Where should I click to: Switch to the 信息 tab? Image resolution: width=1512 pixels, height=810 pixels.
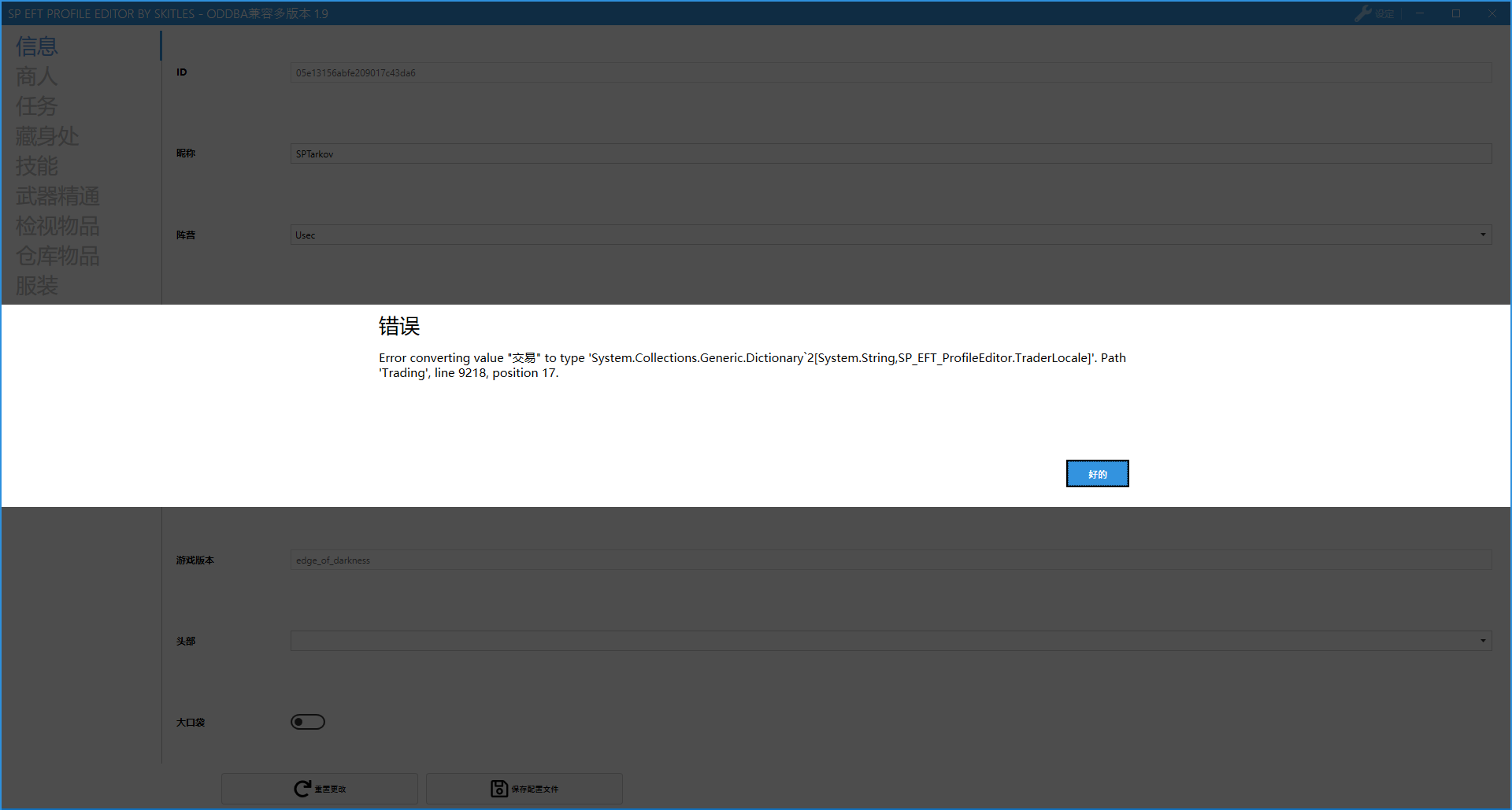tap(37, 46)
